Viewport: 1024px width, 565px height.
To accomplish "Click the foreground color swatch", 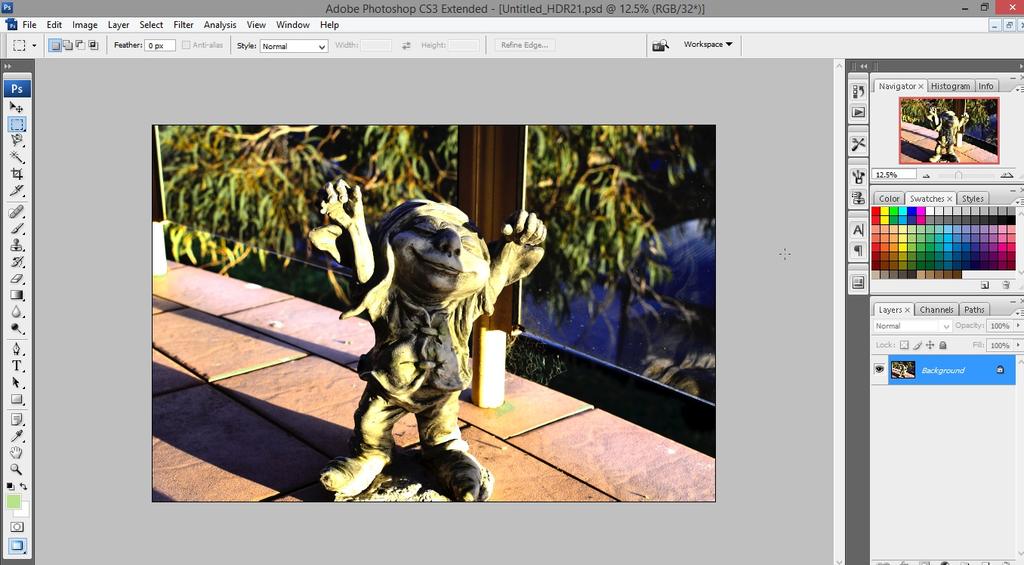I will (14, 501).
